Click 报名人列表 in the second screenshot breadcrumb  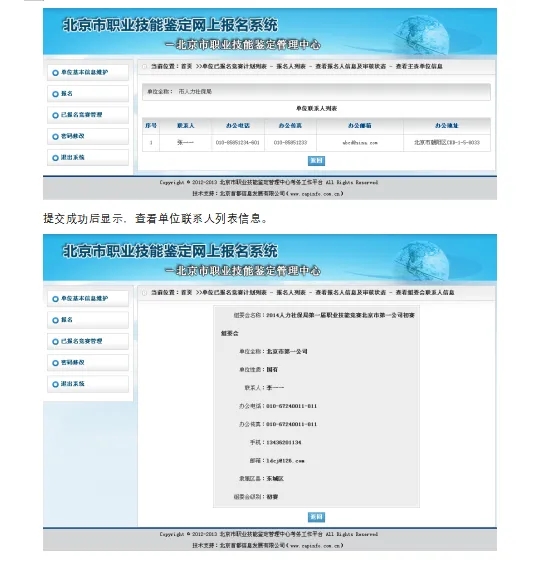point(291,292)
